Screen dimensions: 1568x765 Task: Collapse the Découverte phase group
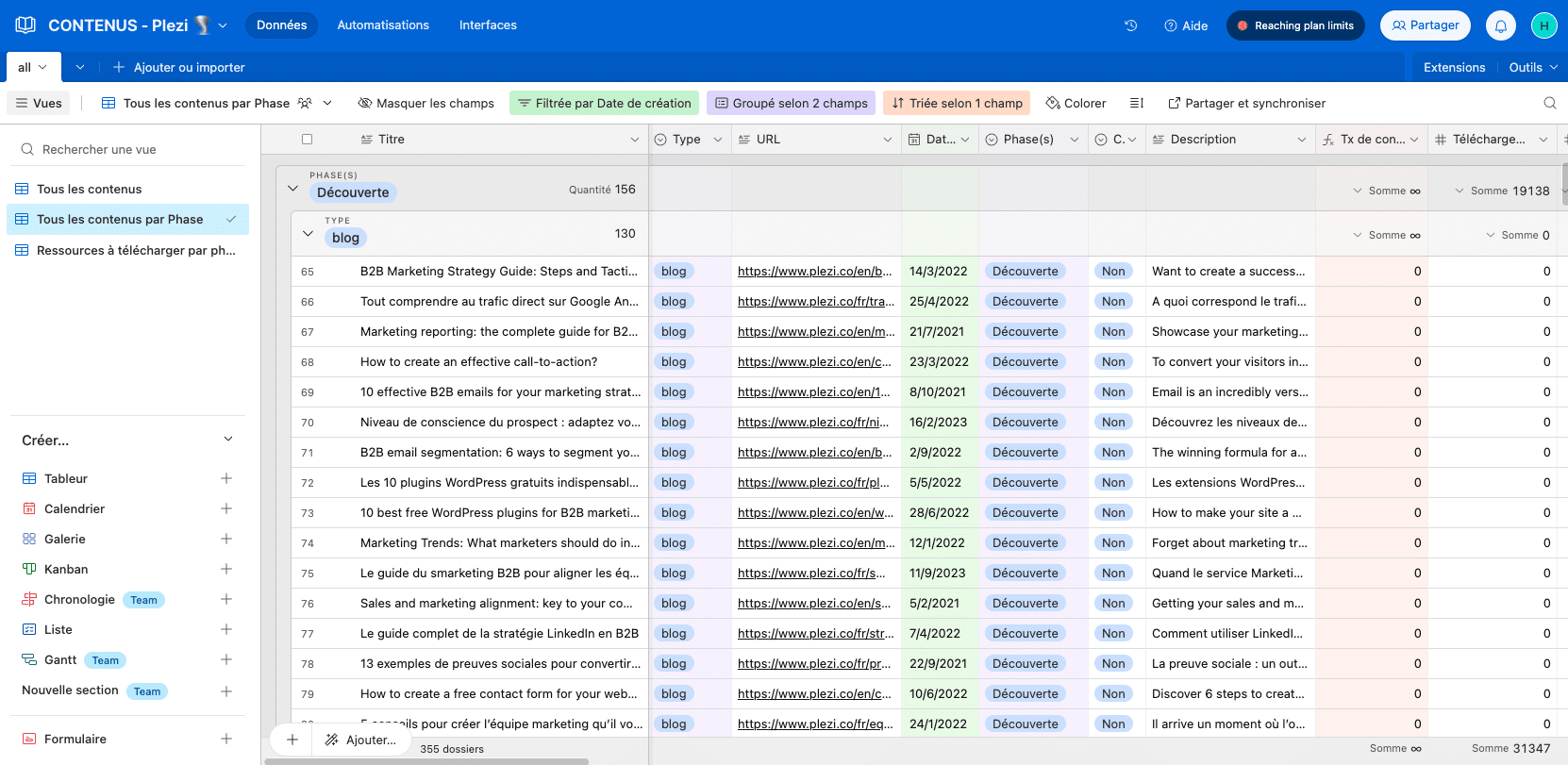point(292,189)
